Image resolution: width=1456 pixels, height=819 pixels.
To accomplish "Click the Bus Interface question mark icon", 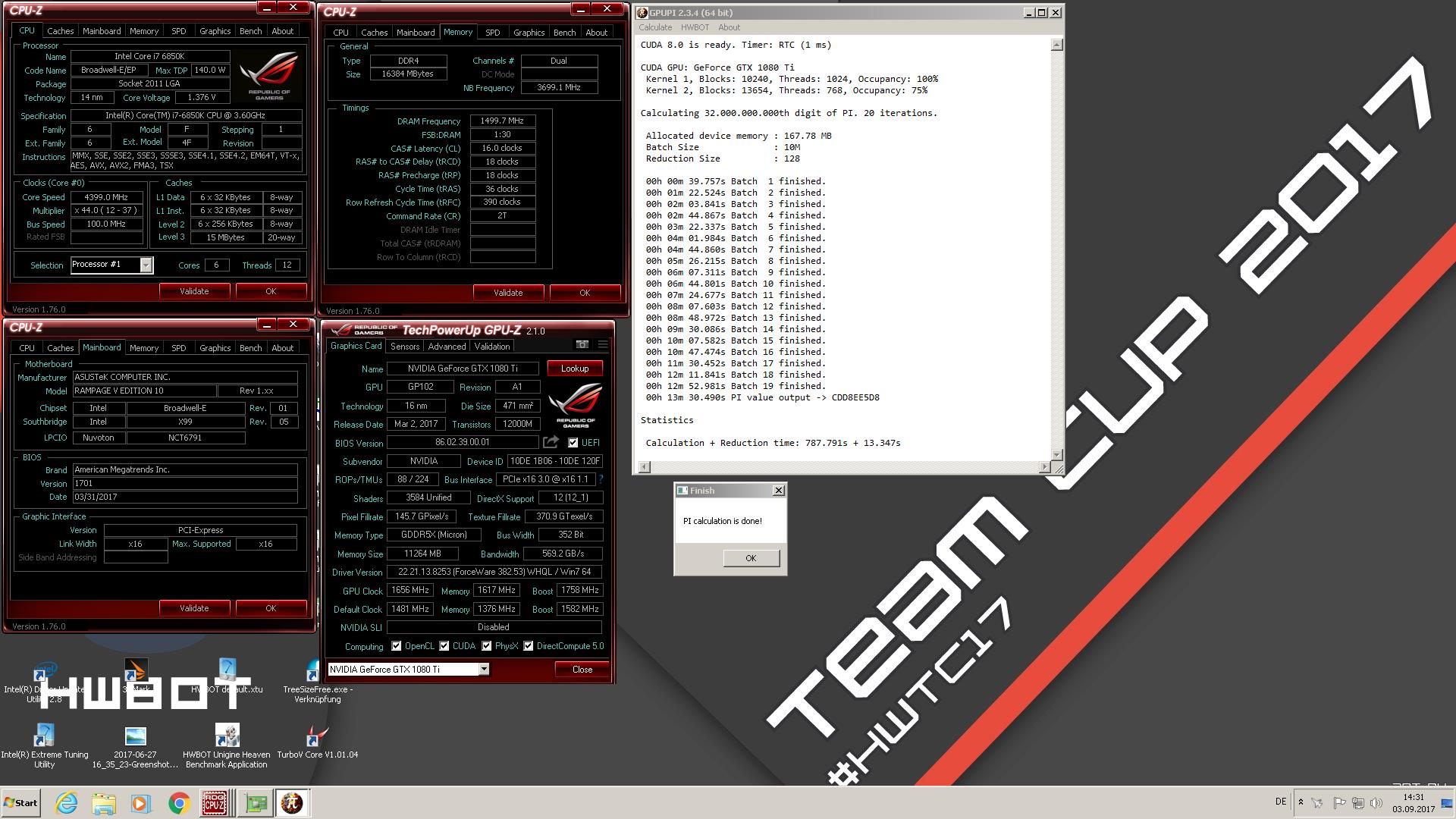I will pos(601,479).
